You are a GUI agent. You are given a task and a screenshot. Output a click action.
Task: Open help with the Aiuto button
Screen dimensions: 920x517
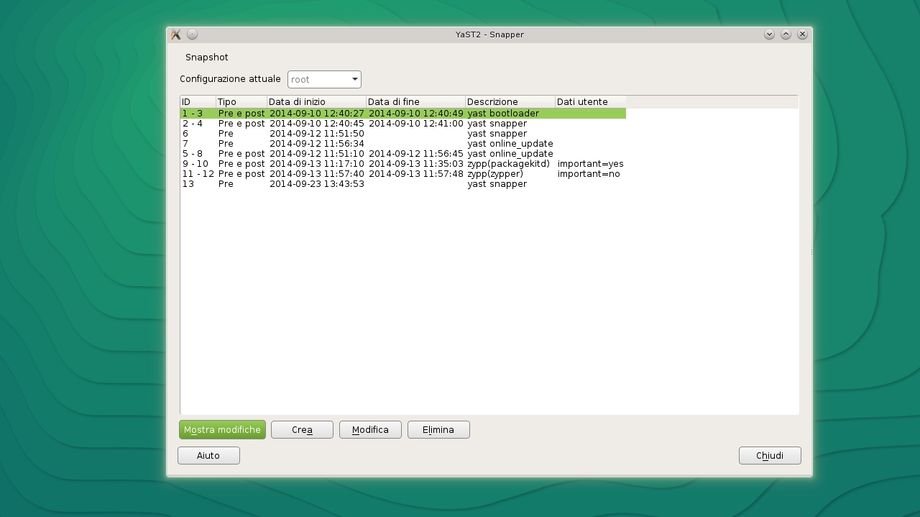(x=208, y=456)
